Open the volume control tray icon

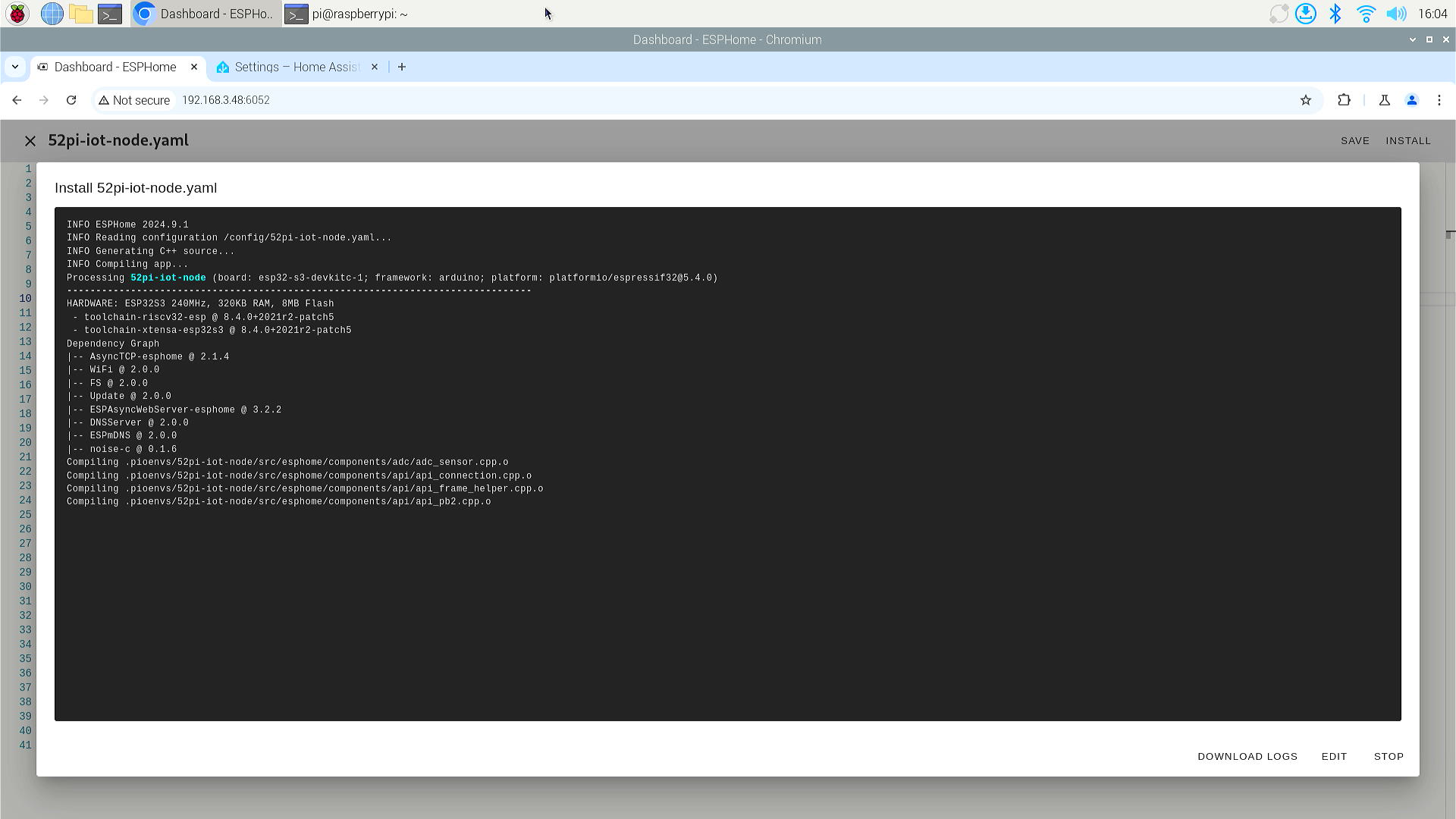click(1396, 14)
